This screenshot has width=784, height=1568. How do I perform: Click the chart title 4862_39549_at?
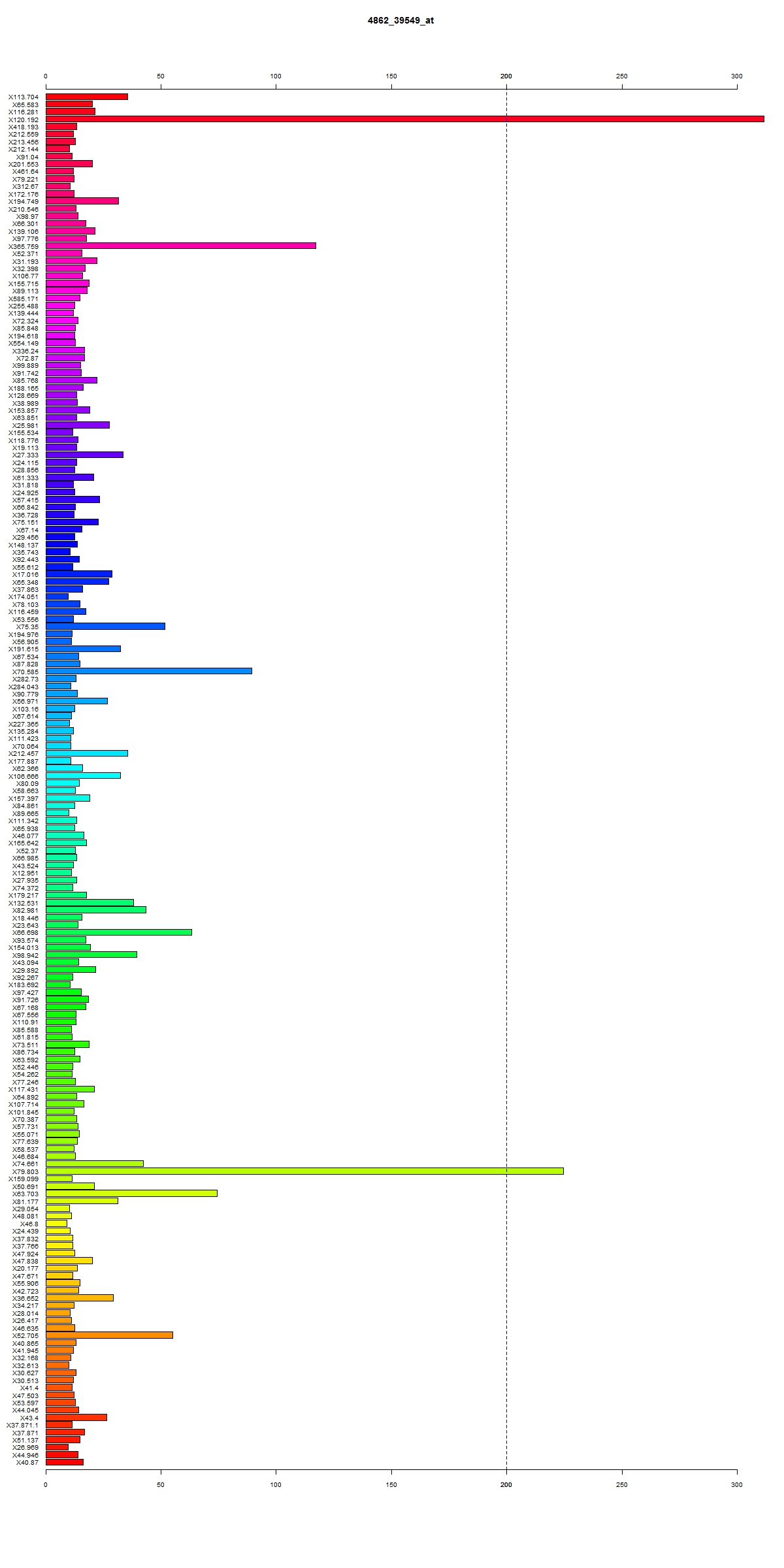pos(400,20)
